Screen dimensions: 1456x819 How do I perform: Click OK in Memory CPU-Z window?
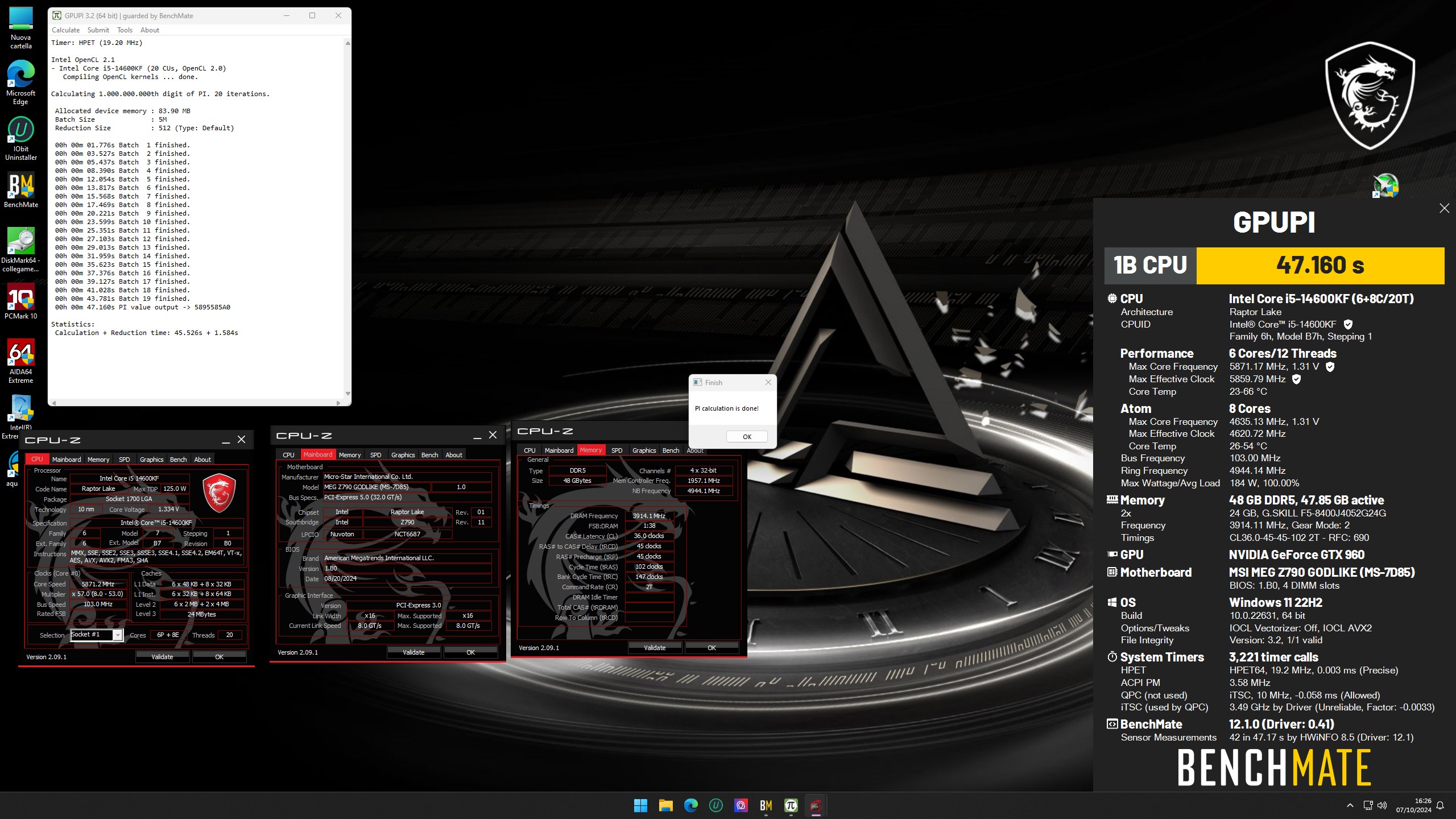pyautogui.click(x=712, y=647)
